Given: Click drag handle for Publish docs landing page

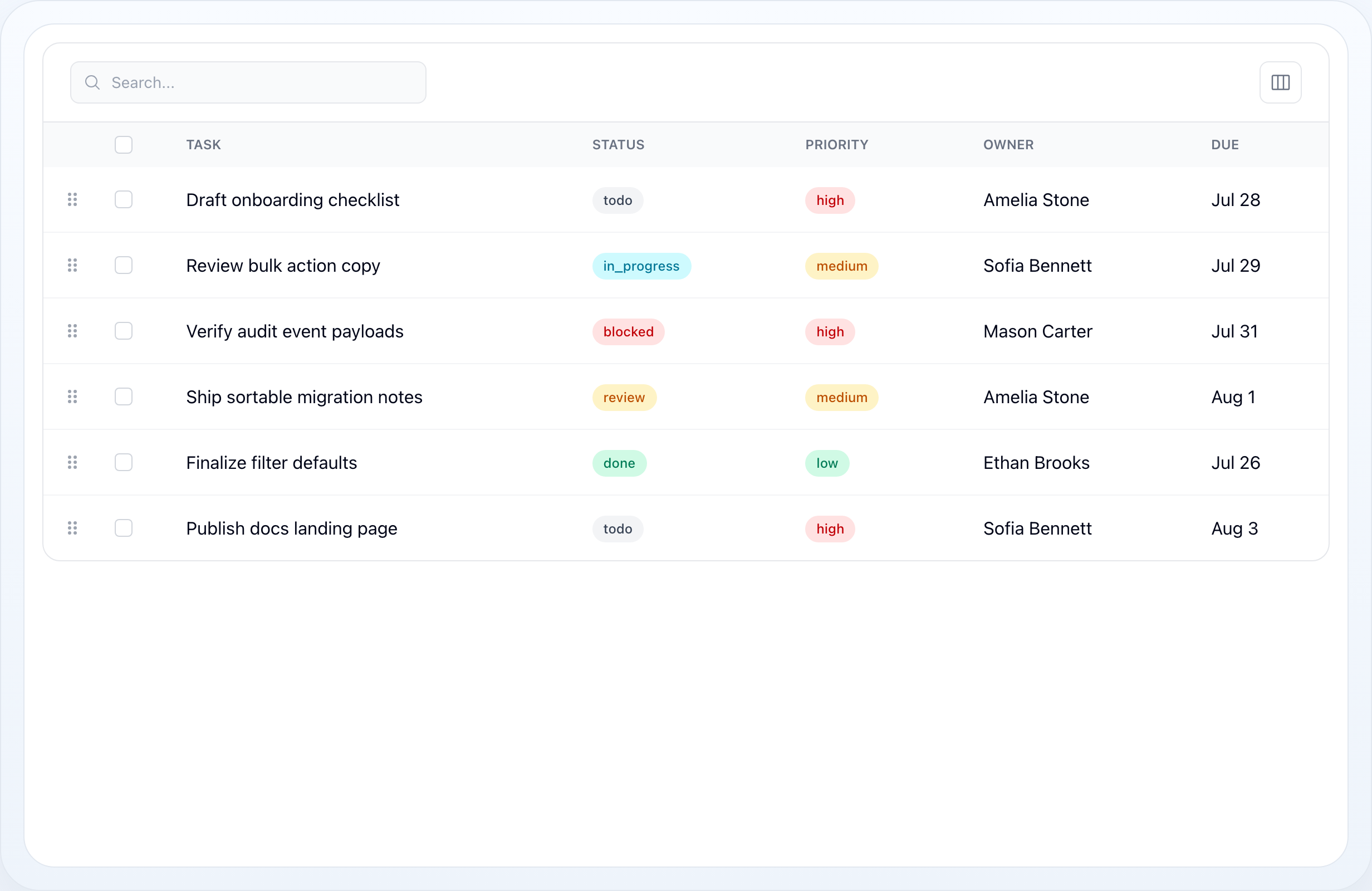Looking at the screenshot, I should click(72, 528).
